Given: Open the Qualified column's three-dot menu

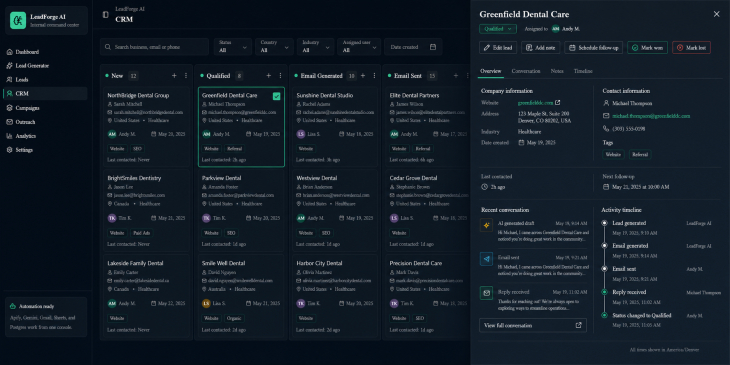Looking at the screenshot, I should click(280, 75).
